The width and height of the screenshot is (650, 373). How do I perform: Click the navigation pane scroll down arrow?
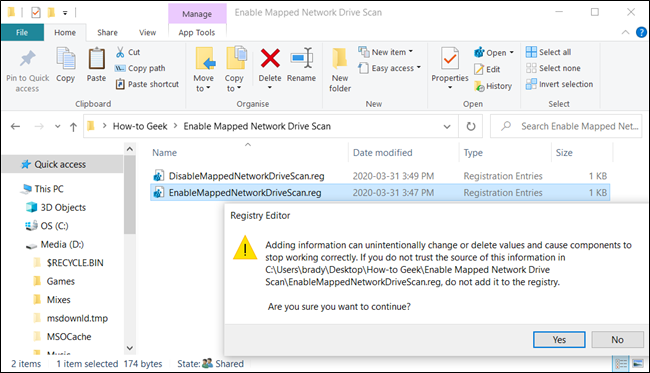[130, 348]
